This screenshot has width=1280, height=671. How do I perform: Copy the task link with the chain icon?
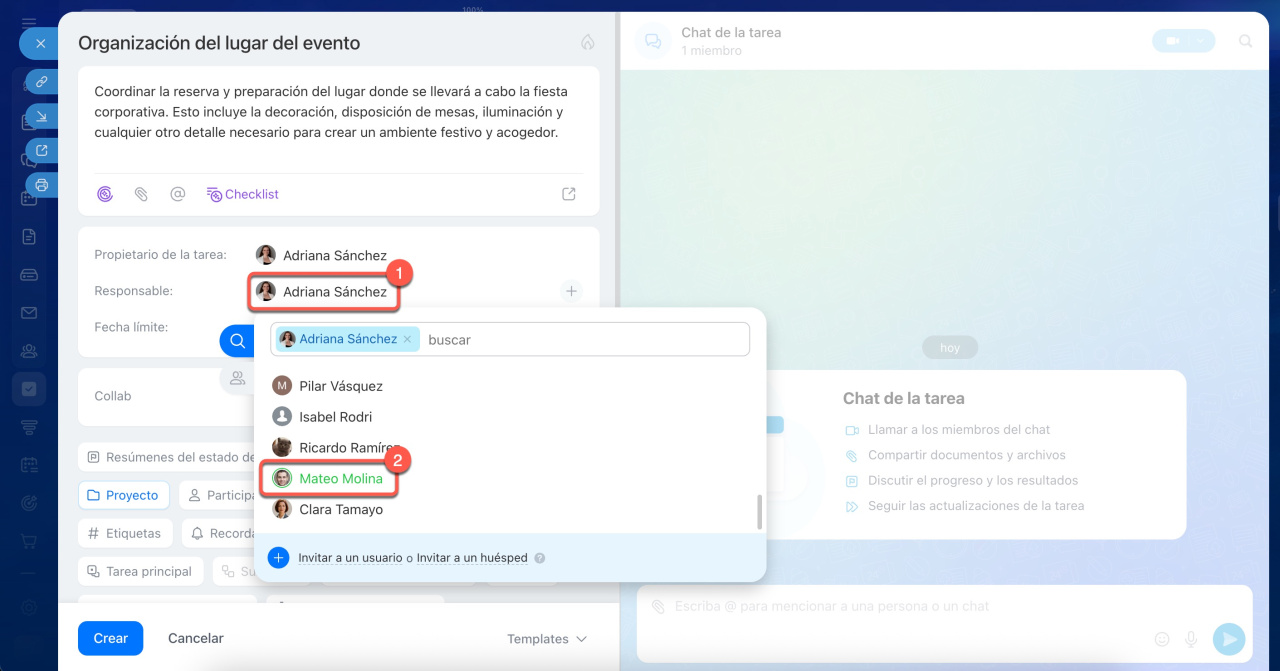tap(41, 82)
